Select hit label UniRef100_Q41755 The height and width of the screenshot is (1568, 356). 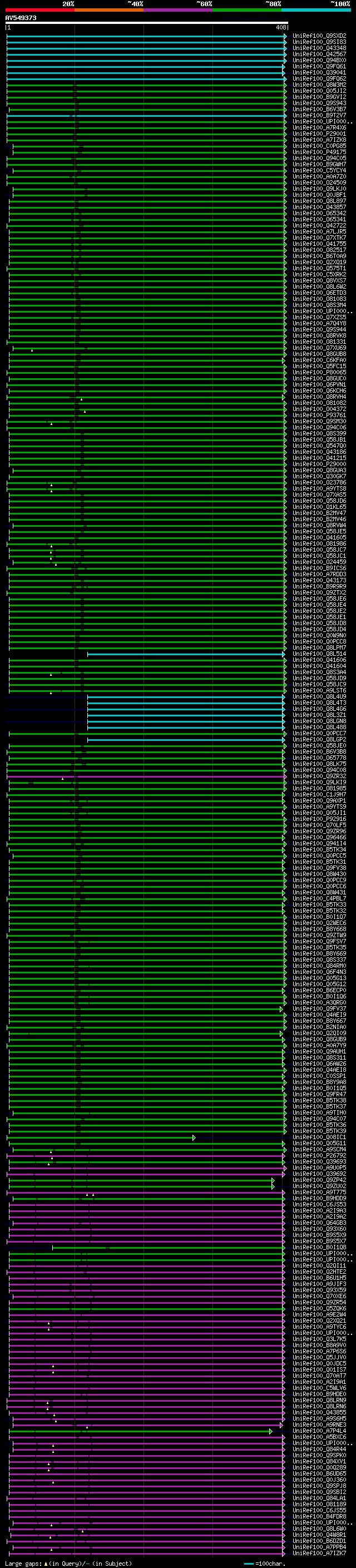tap(319, 244)
